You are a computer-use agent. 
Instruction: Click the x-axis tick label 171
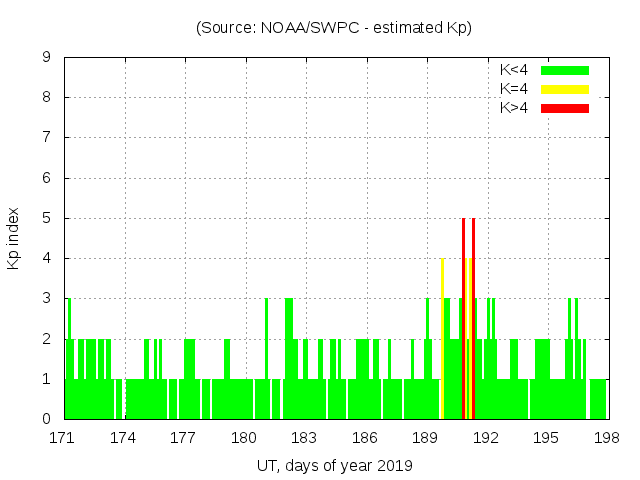[63, 438]
